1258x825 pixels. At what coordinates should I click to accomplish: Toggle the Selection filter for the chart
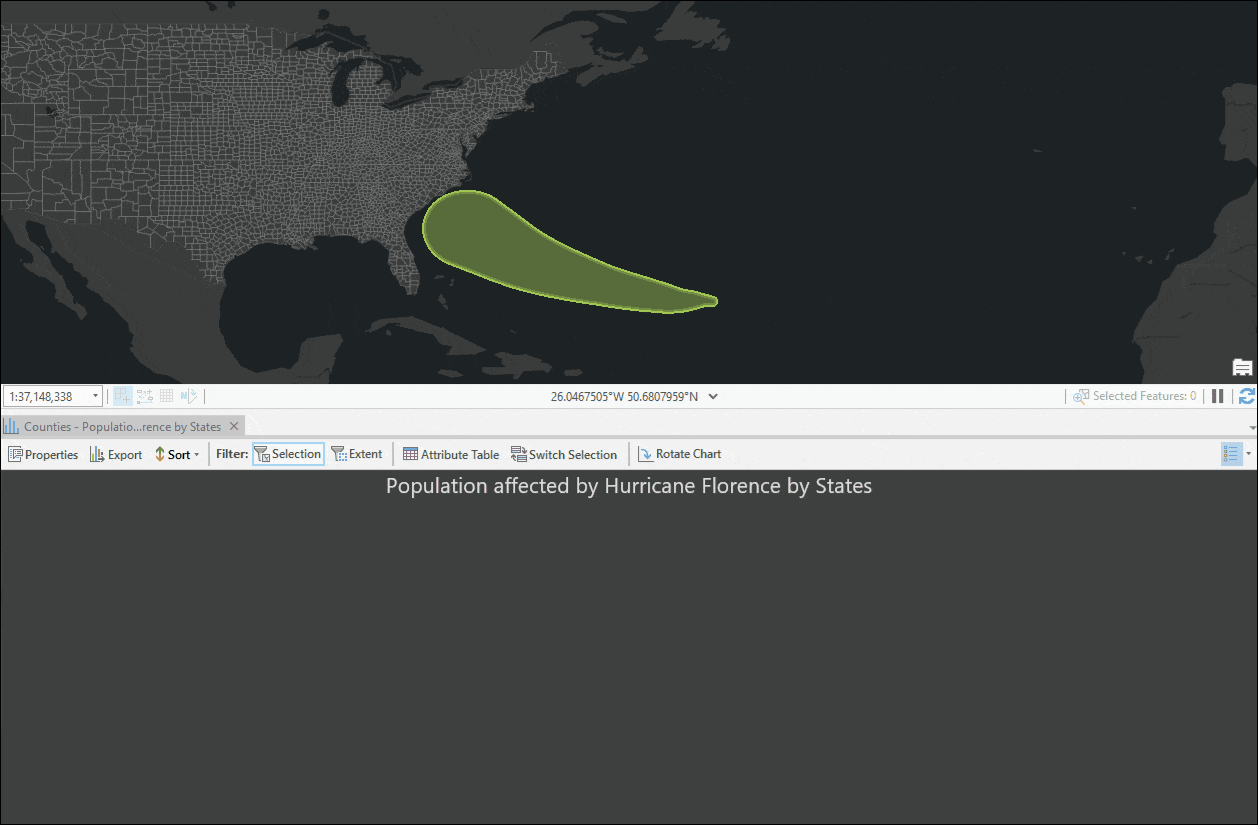(x=288, y=454)
